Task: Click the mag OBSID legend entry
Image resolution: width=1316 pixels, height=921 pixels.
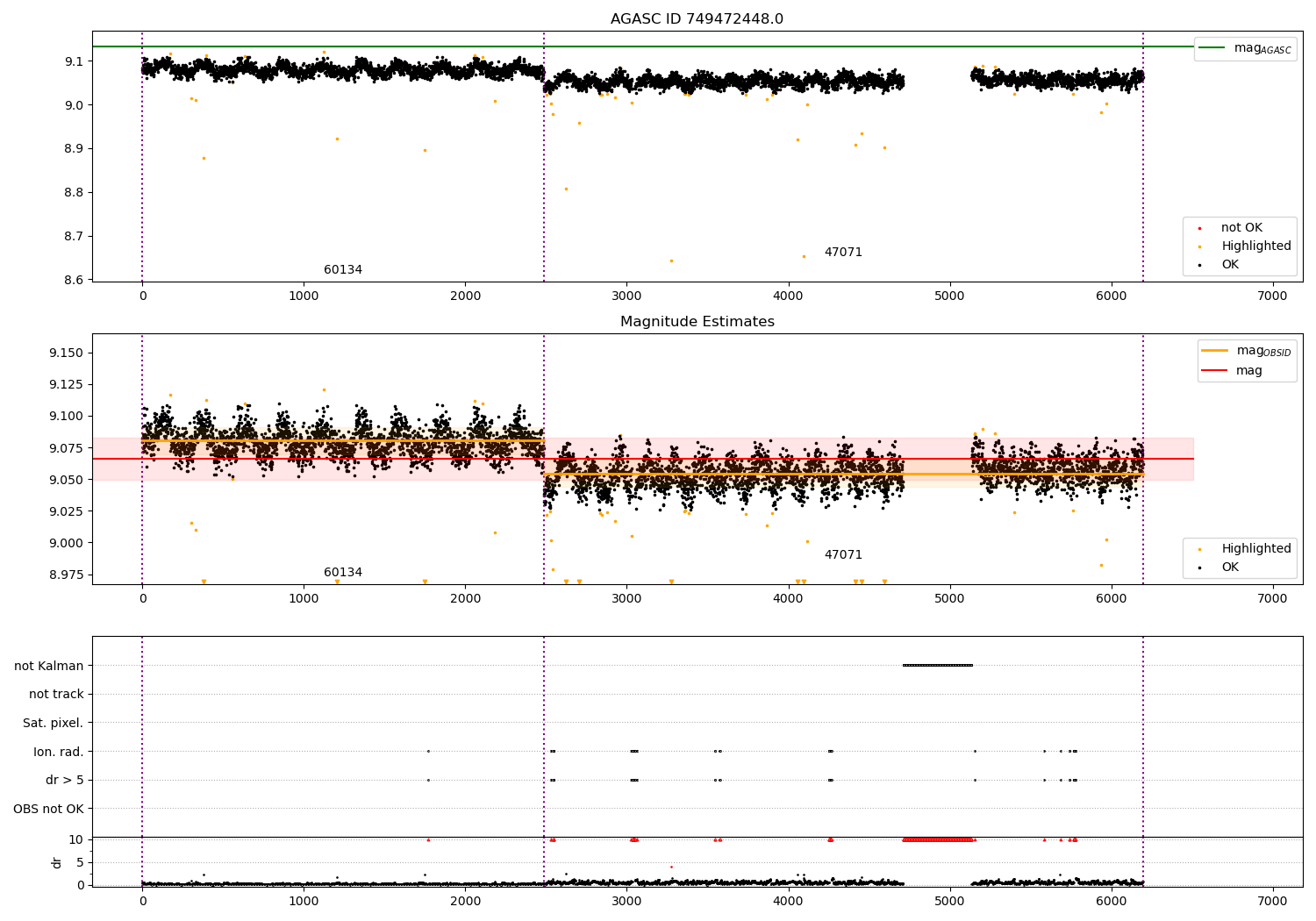Action: pyautogui.click(x=1246, y=351)
